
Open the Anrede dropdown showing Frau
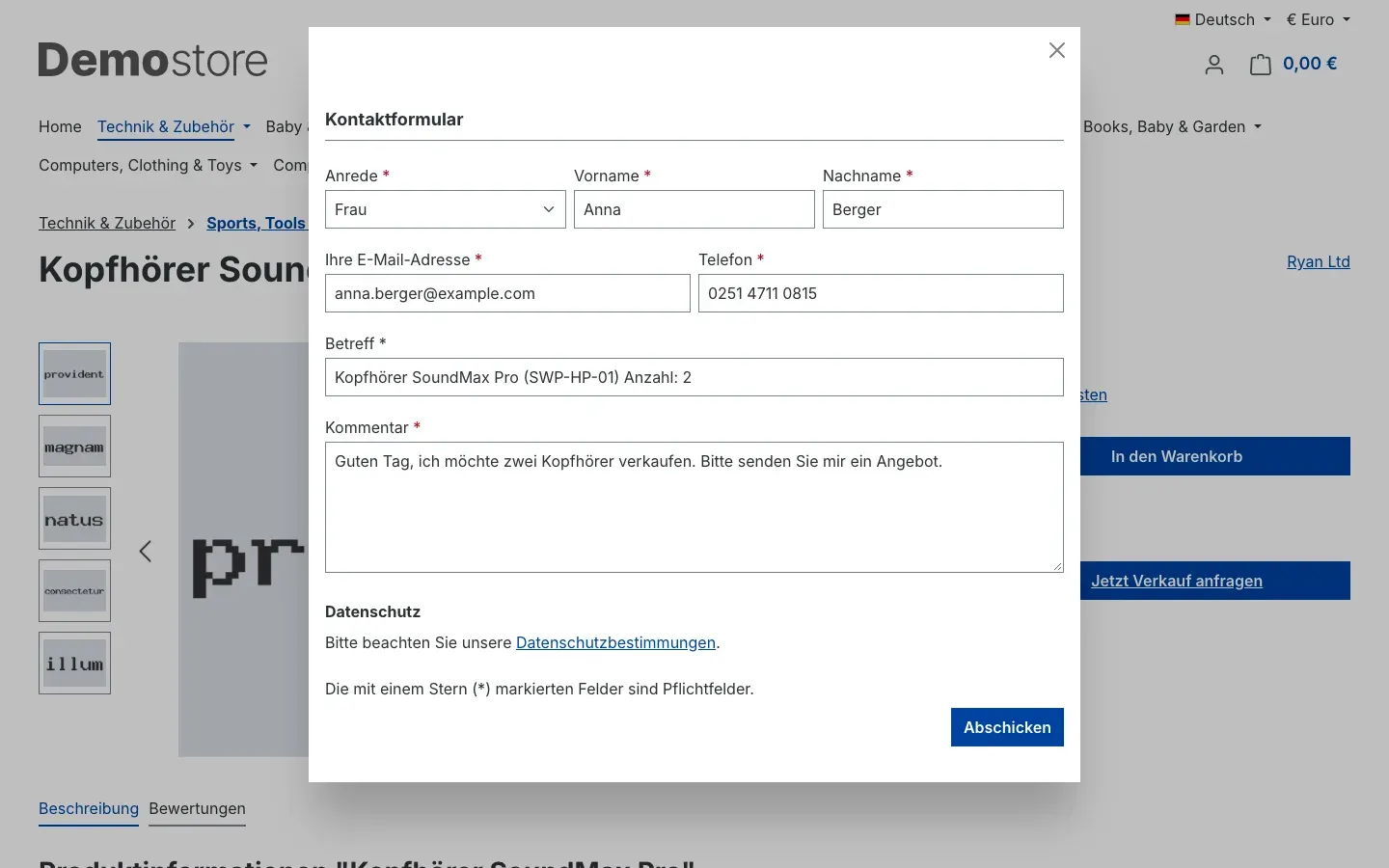446,209
